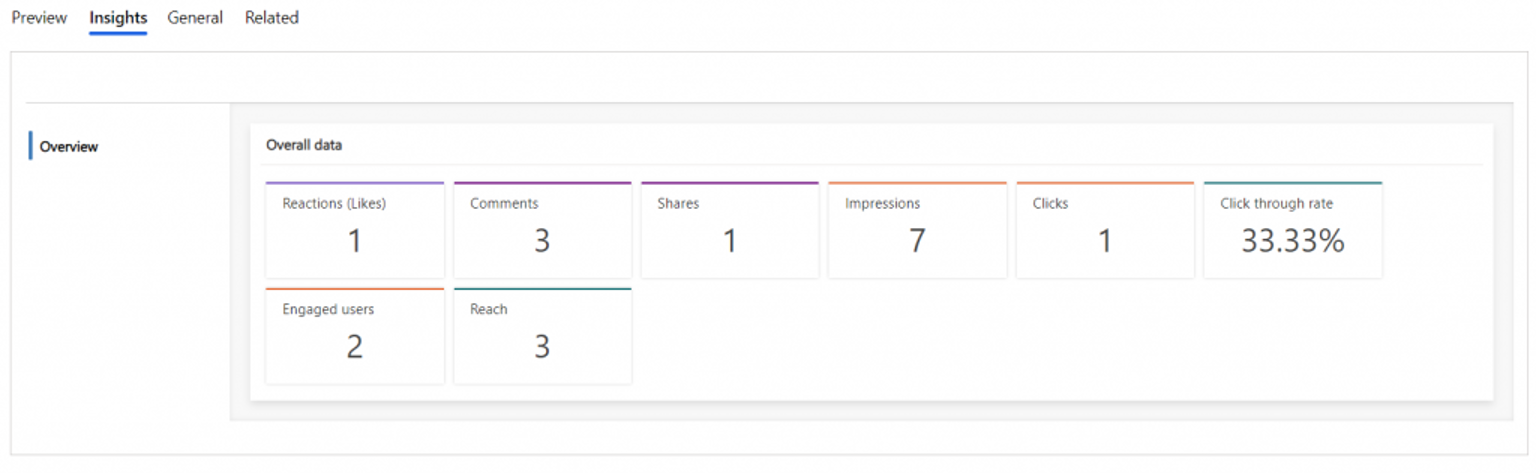Open the General tab
1536x474 pixels.
click(195, 18)
